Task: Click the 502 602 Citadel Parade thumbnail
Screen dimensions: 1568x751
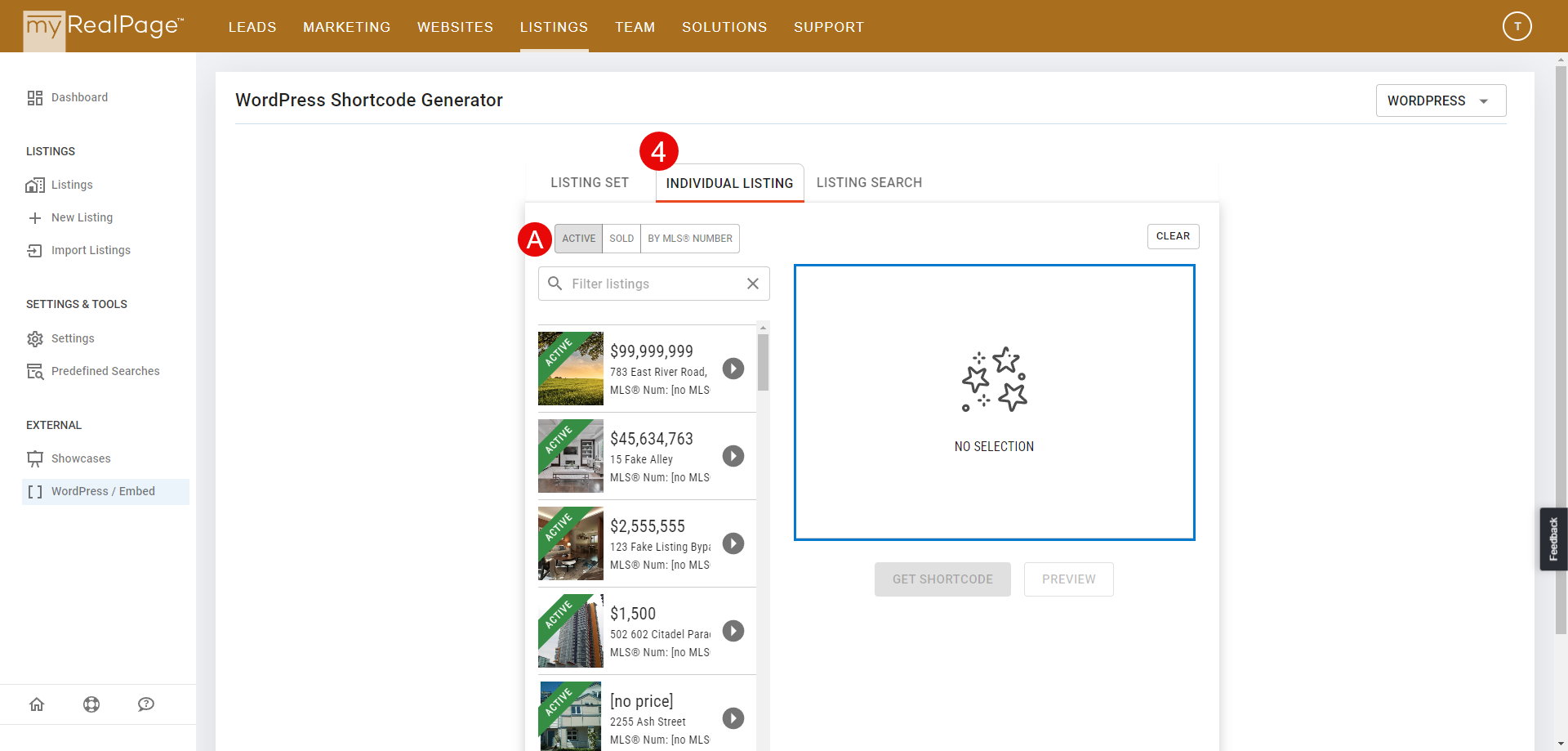Action: (571, 631)
